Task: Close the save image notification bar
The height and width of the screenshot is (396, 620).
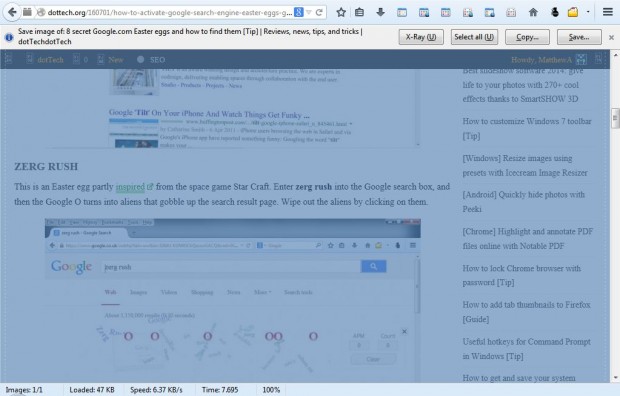Action: click(611, 38)
